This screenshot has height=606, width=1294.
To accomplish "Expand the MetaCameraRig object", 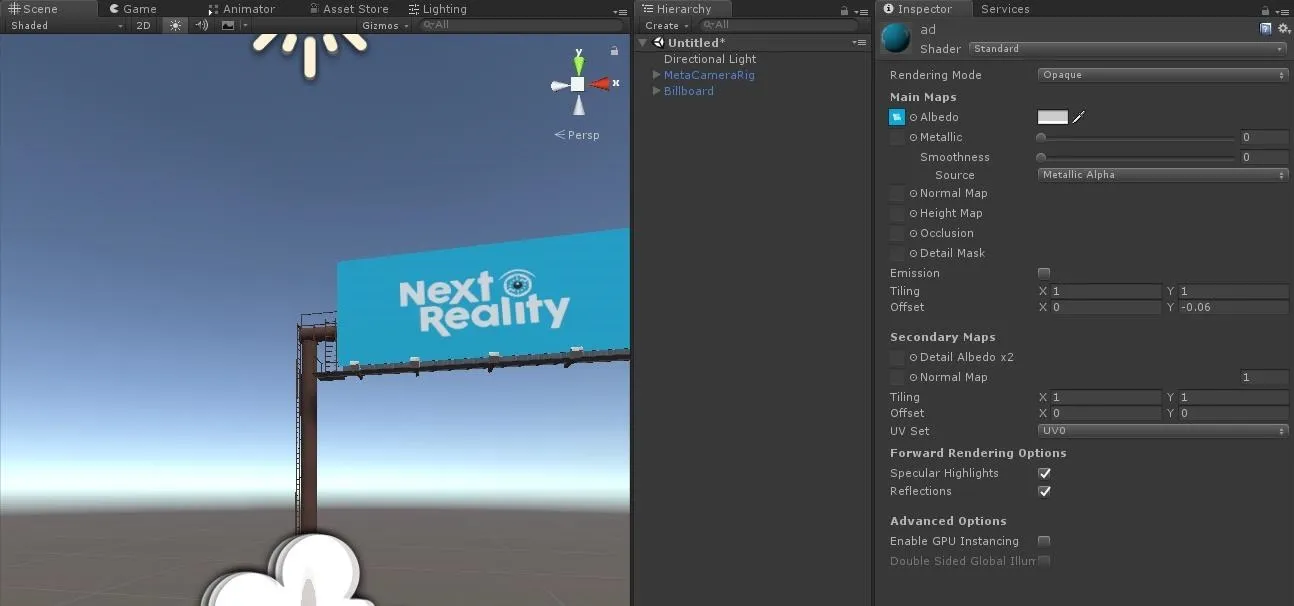I will [x=656, y=75].
